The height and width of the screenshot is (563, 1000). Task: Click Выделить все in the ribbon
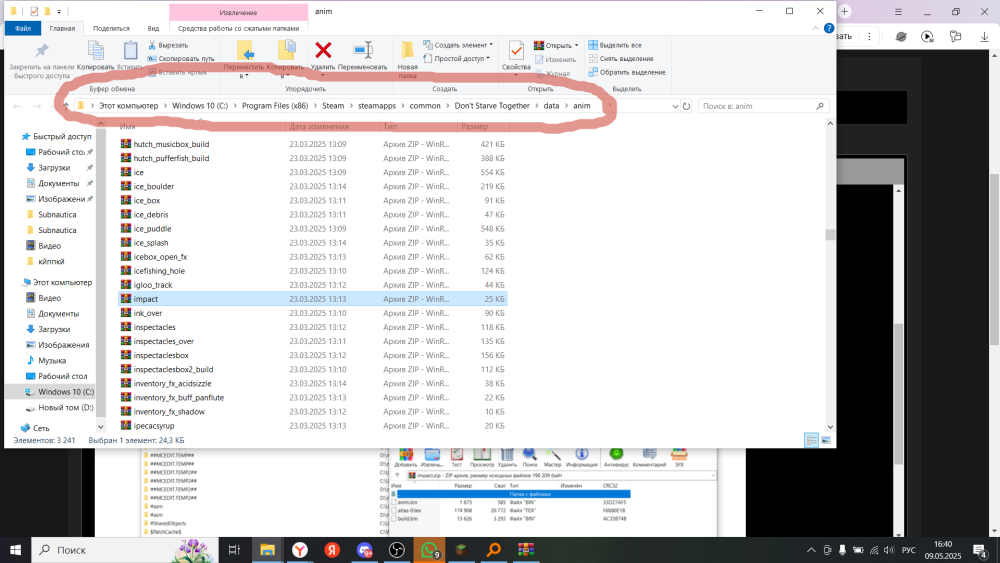pos(615,45)
